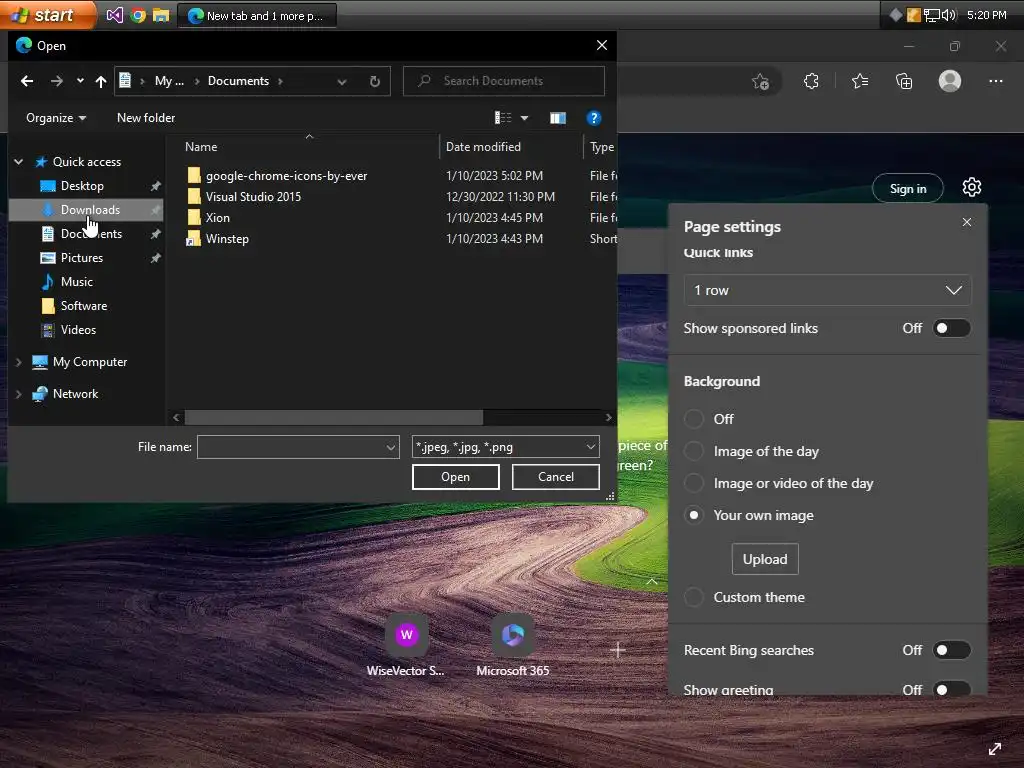Go back in the Open dialog

27,81
